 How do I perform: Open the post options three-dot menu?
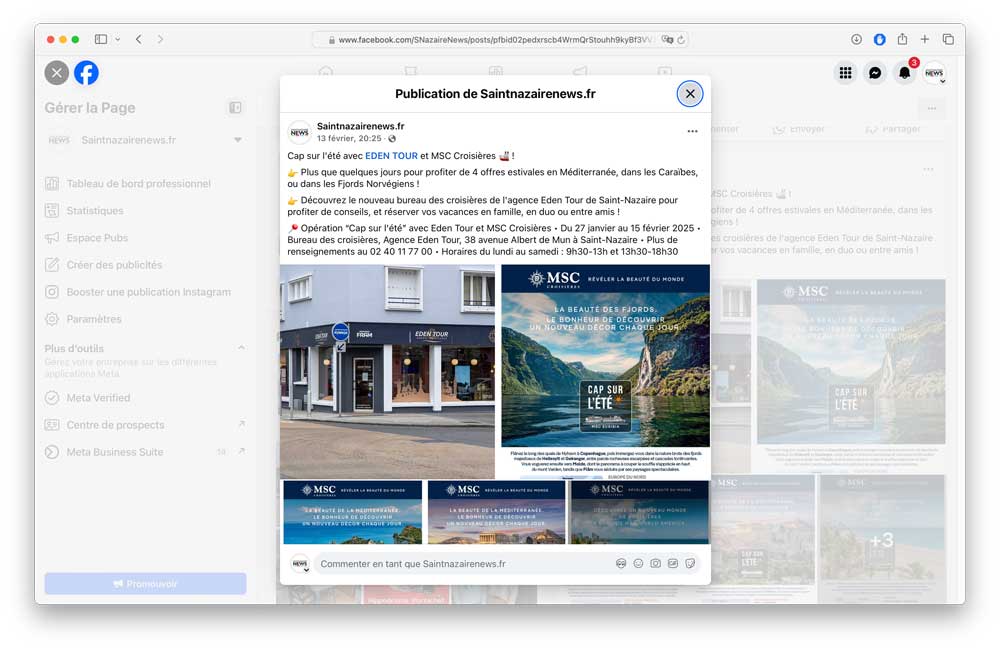pyautogui.click(x=692, y=131)
